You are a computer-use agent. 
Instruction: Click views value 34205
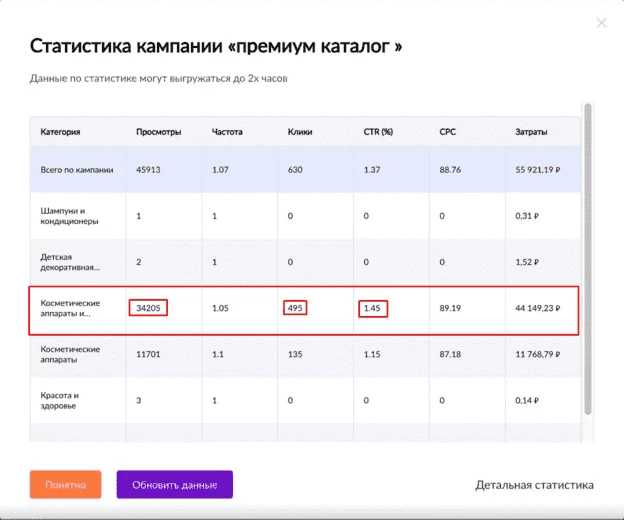(x=148, y=308)
